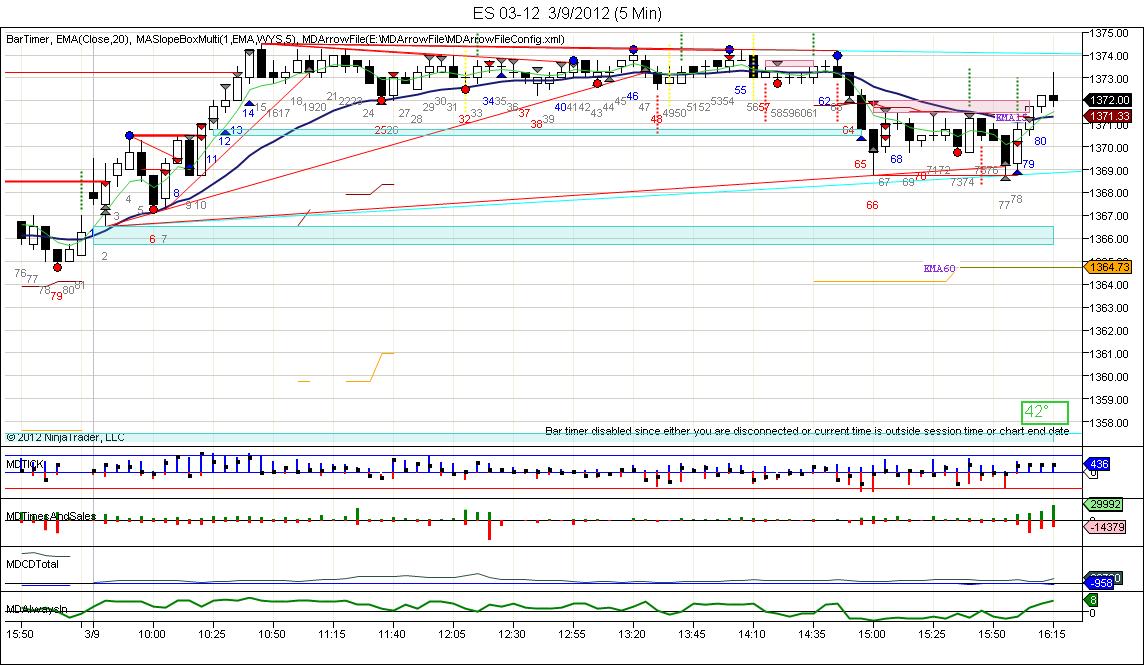1144x665 pixels.
Task: Select the indicator list label starting with BarTimer
Action: point(285,39)
